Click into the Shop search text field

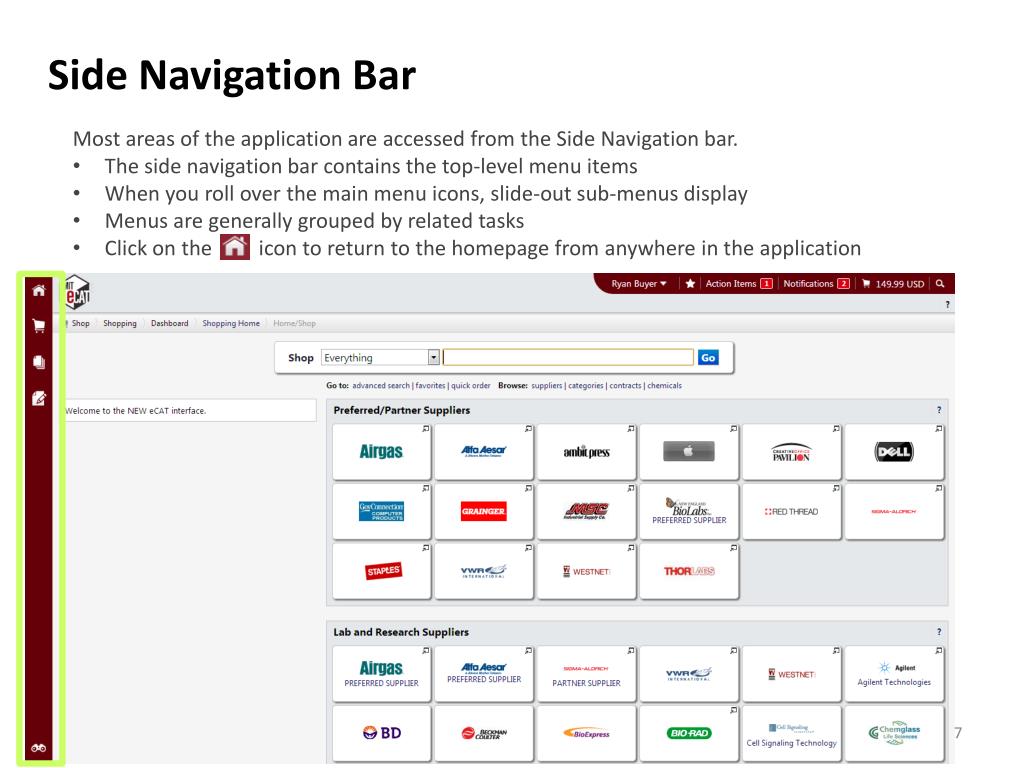click(x=568, y=357)
